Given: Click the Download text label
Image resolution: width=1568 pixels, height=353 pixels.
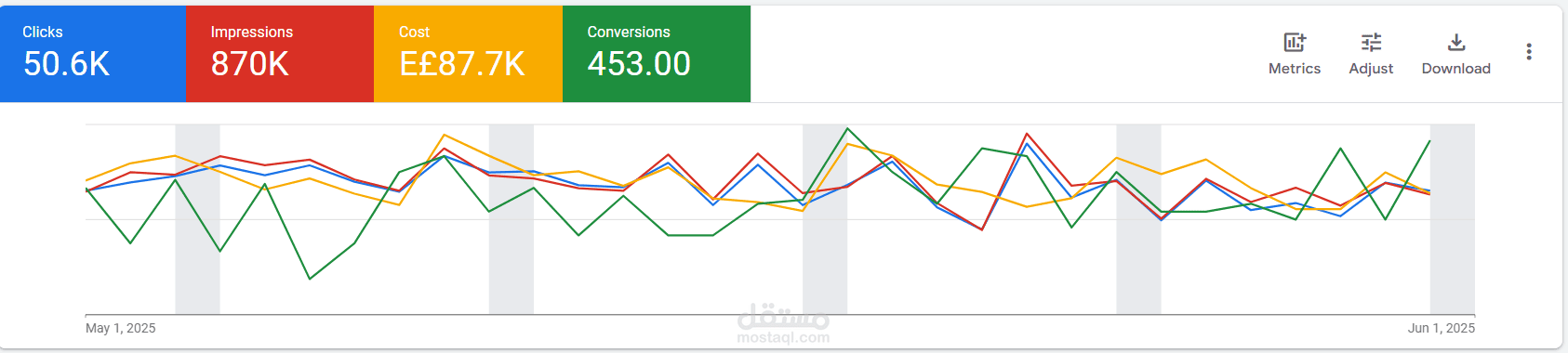Looking at the screenshot, I should (x=1456, y=69).
